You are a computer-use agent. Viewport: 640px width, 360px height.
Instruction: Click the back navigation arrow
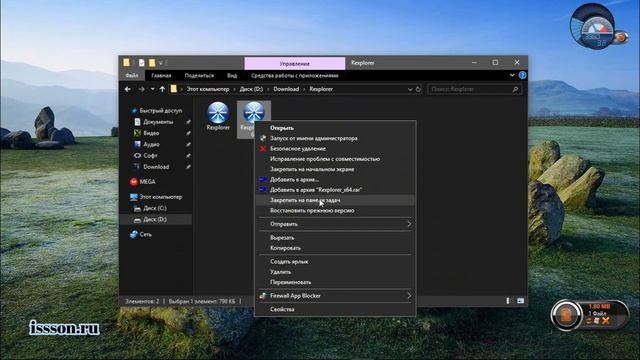(x=128, y=89)
